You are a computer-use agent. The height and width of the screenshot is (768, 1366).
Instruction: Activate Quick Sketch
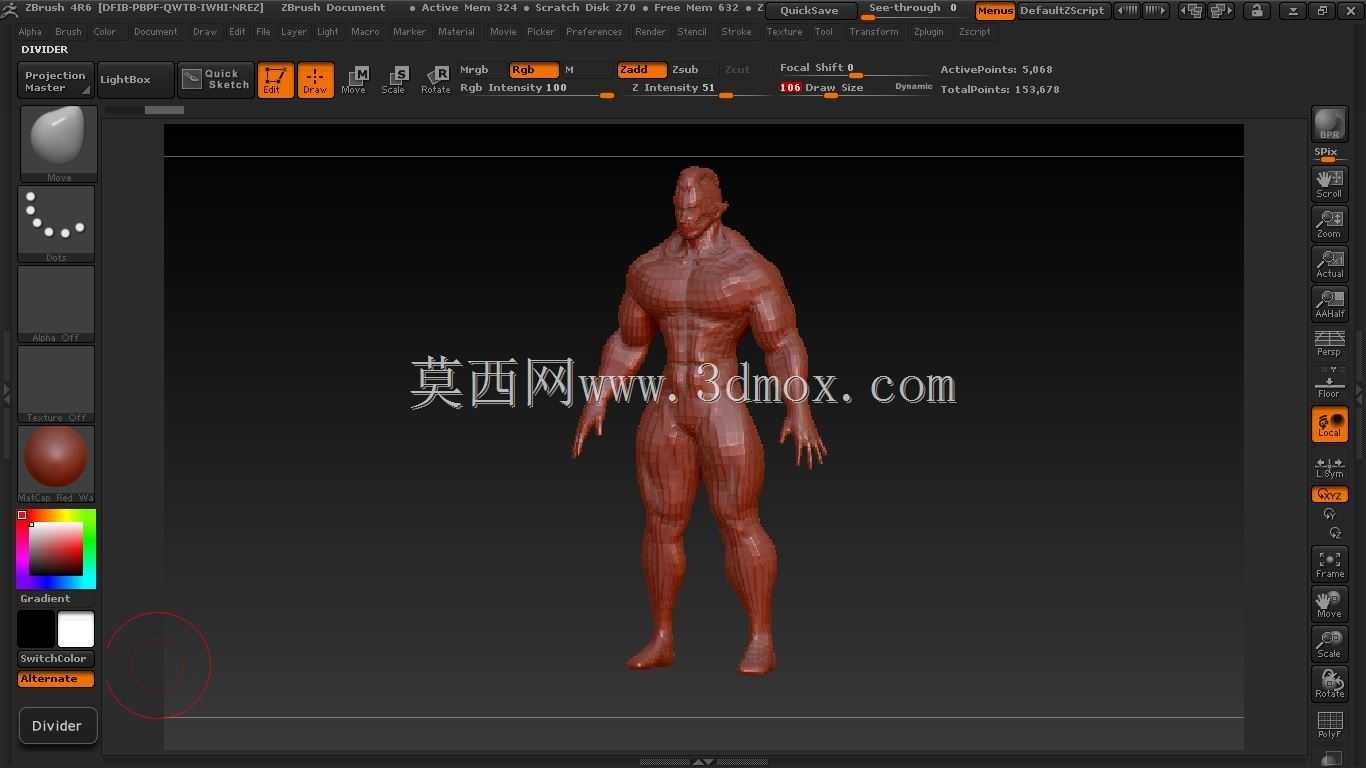coord(216,80)
